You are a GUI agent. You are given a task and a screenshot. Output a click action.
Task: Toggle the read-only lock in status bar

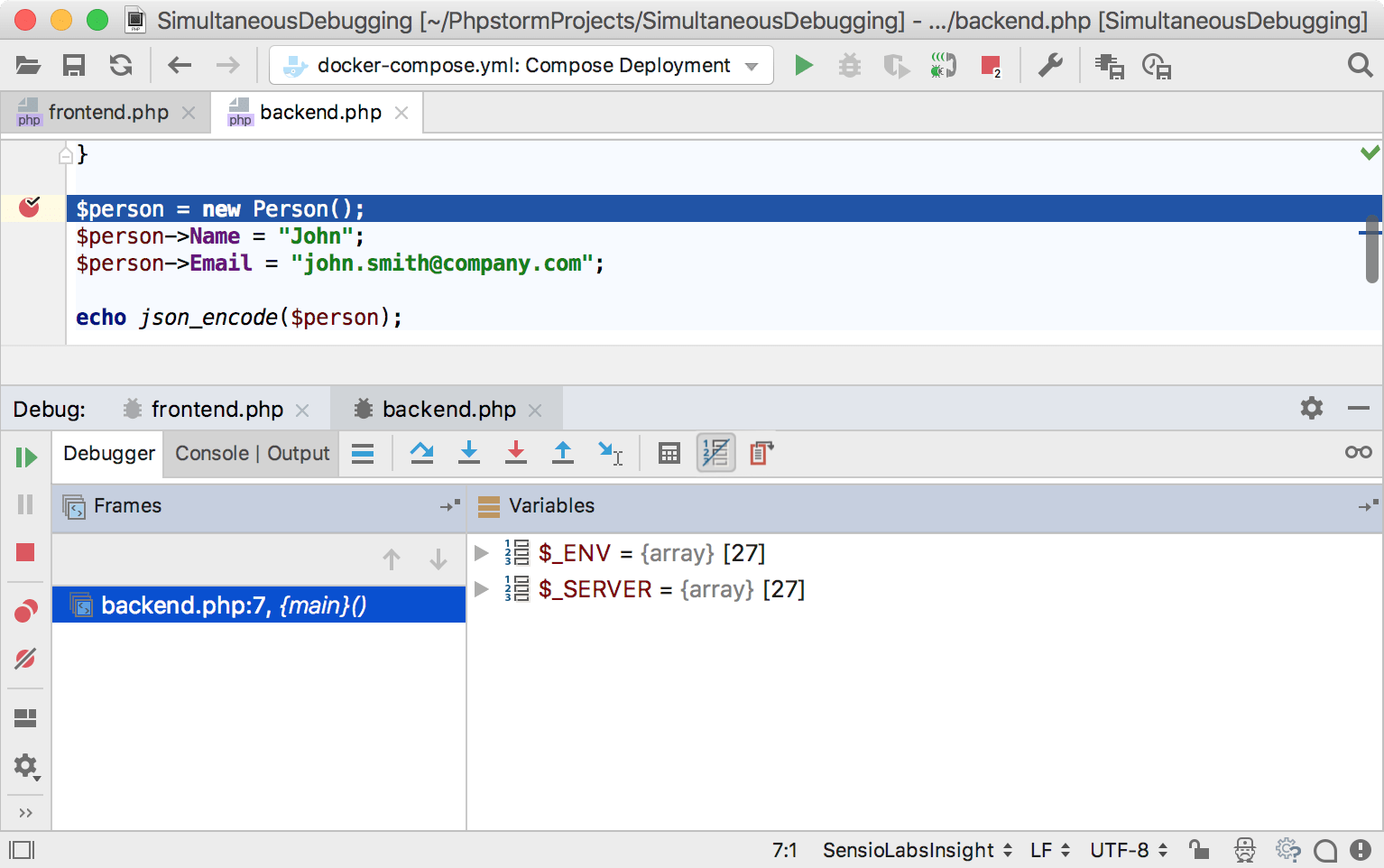pyautogui.click(x=1197, y=849)
